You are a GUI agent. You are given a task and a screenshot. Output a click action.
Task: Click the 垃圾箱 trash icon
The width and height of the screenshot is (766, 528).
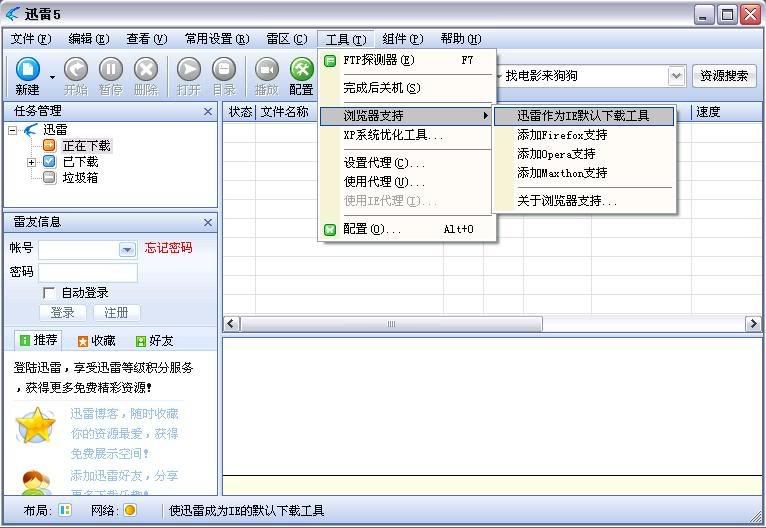tap(49, 177)
